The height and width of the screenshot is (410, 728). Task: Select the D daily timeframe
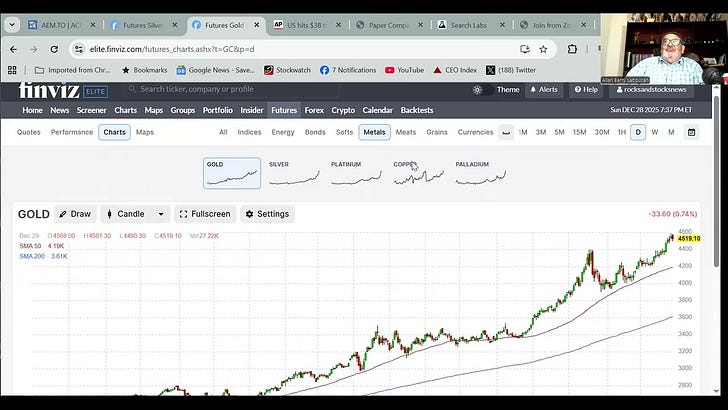pyautogui.click(x=638, y=132)
